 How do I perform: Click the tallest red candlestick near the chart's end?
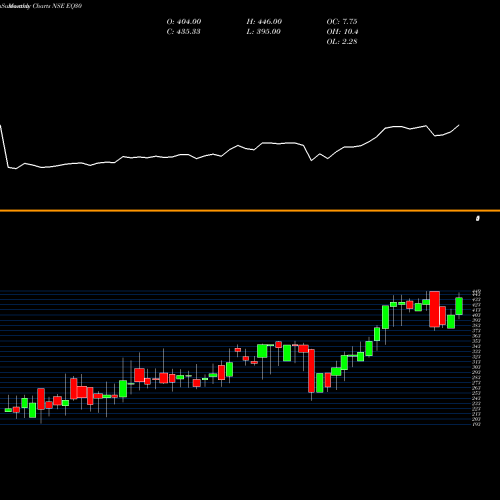coord(434,309)
